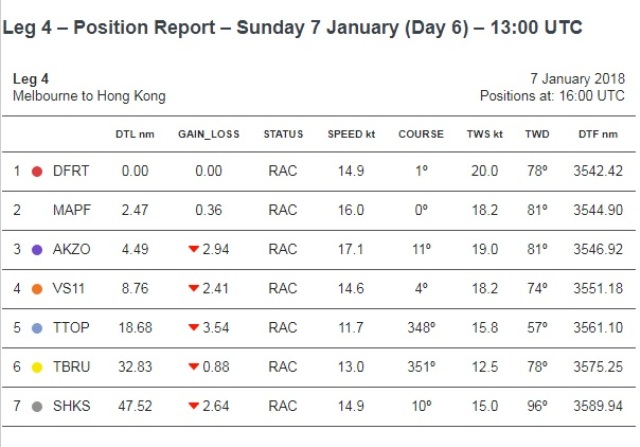The height and width of the screenshot is (447, 640).
Task: Click the Leg 4 Position Report heading
Action: pos(292,28)
